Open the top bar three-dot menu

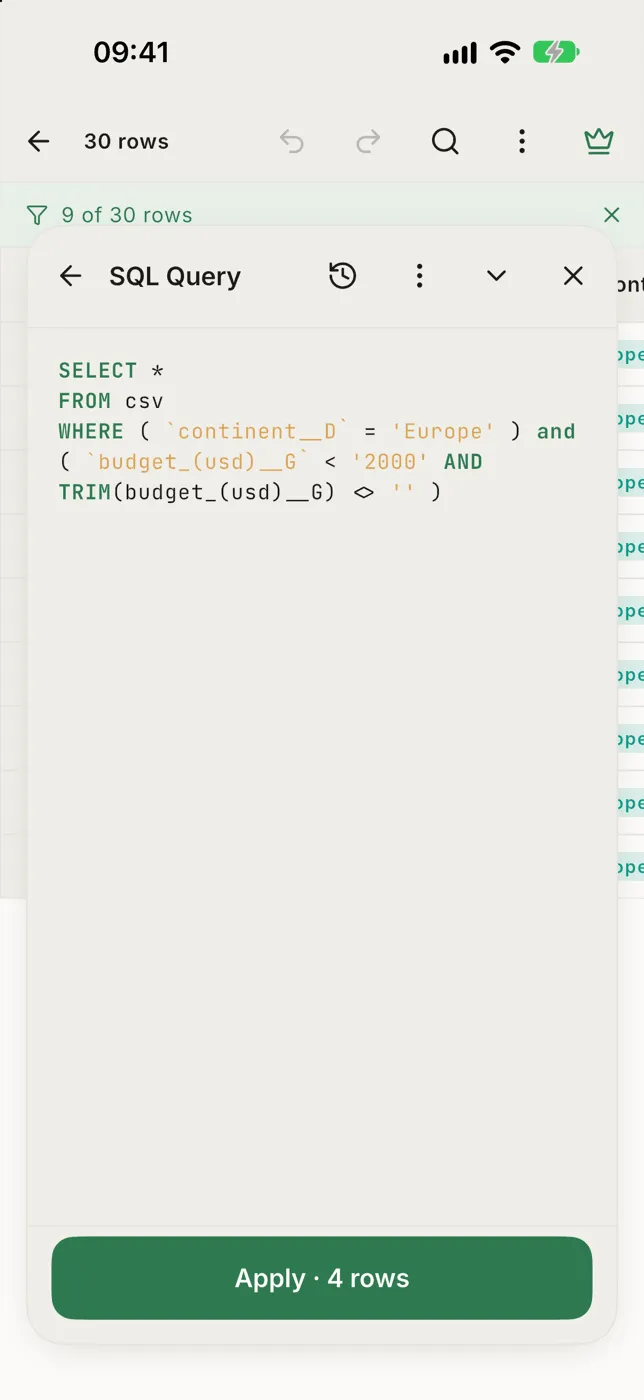click(521, 142)
